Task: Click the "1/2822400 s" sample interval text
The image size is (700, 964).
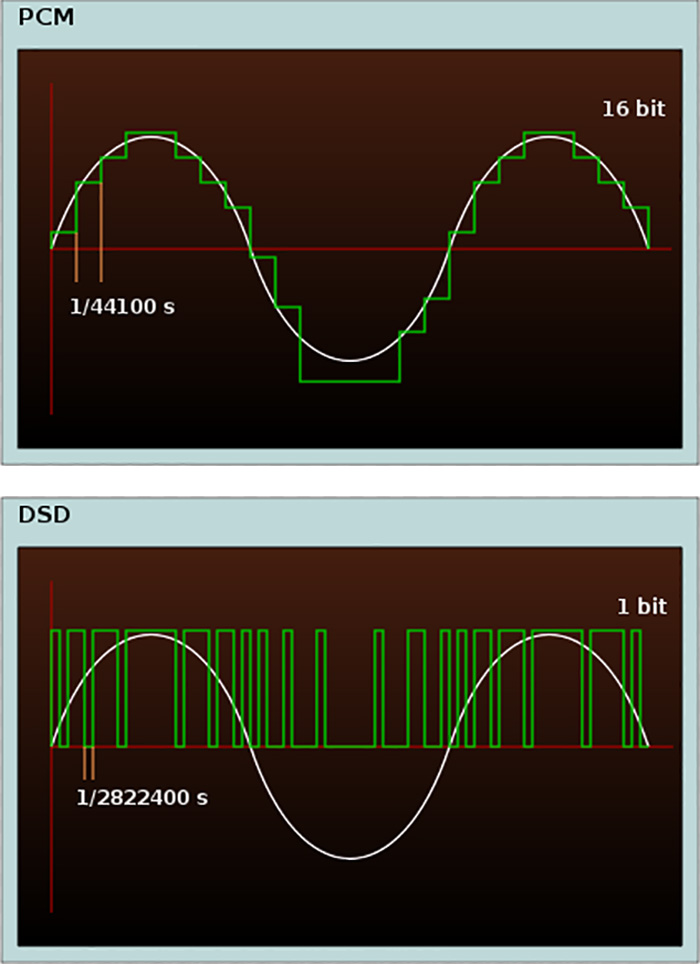Action: [143, 797]
